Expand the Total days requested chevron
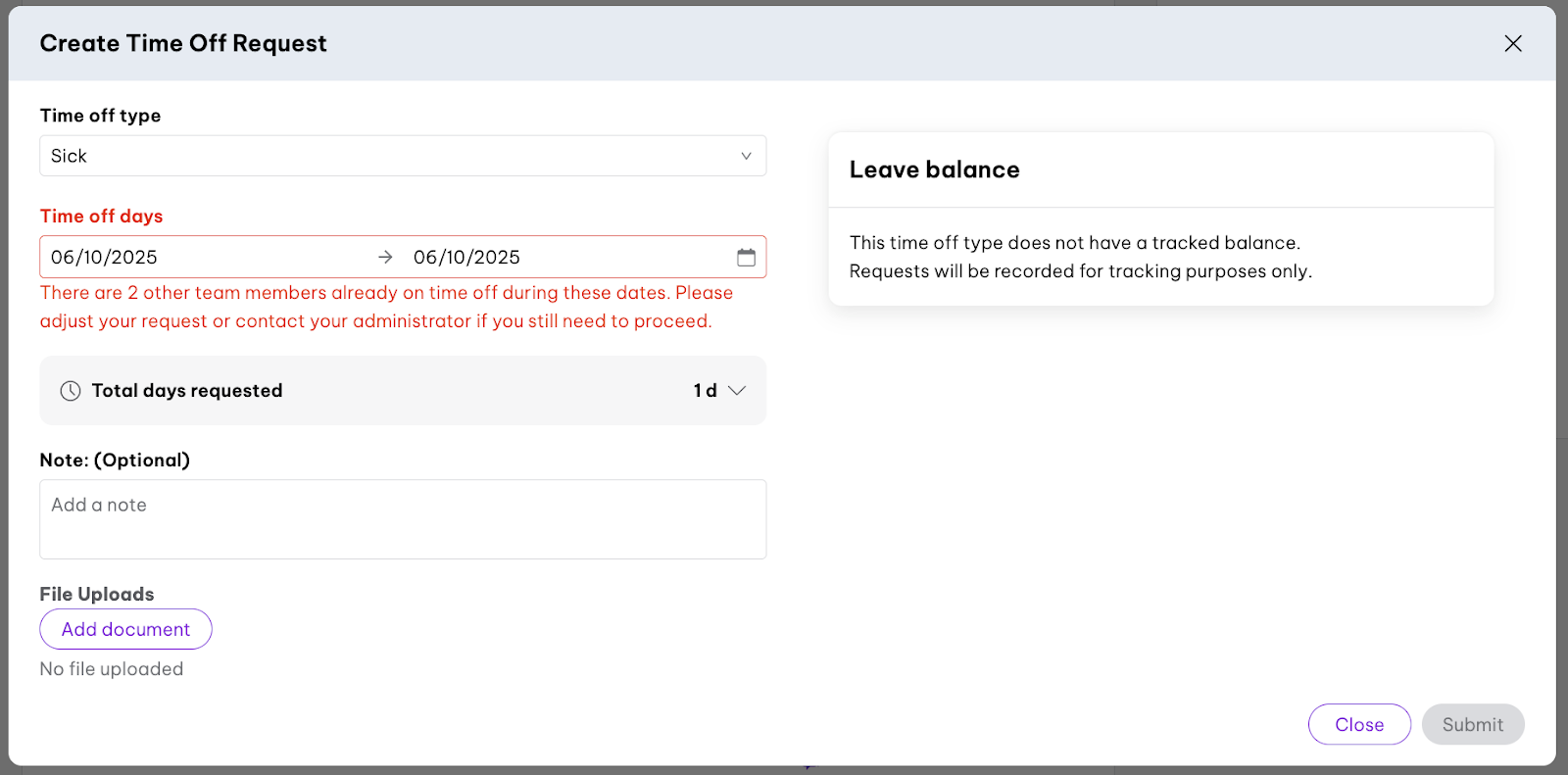This screenshot has height=775, width=1568. (x=737, y=391)
